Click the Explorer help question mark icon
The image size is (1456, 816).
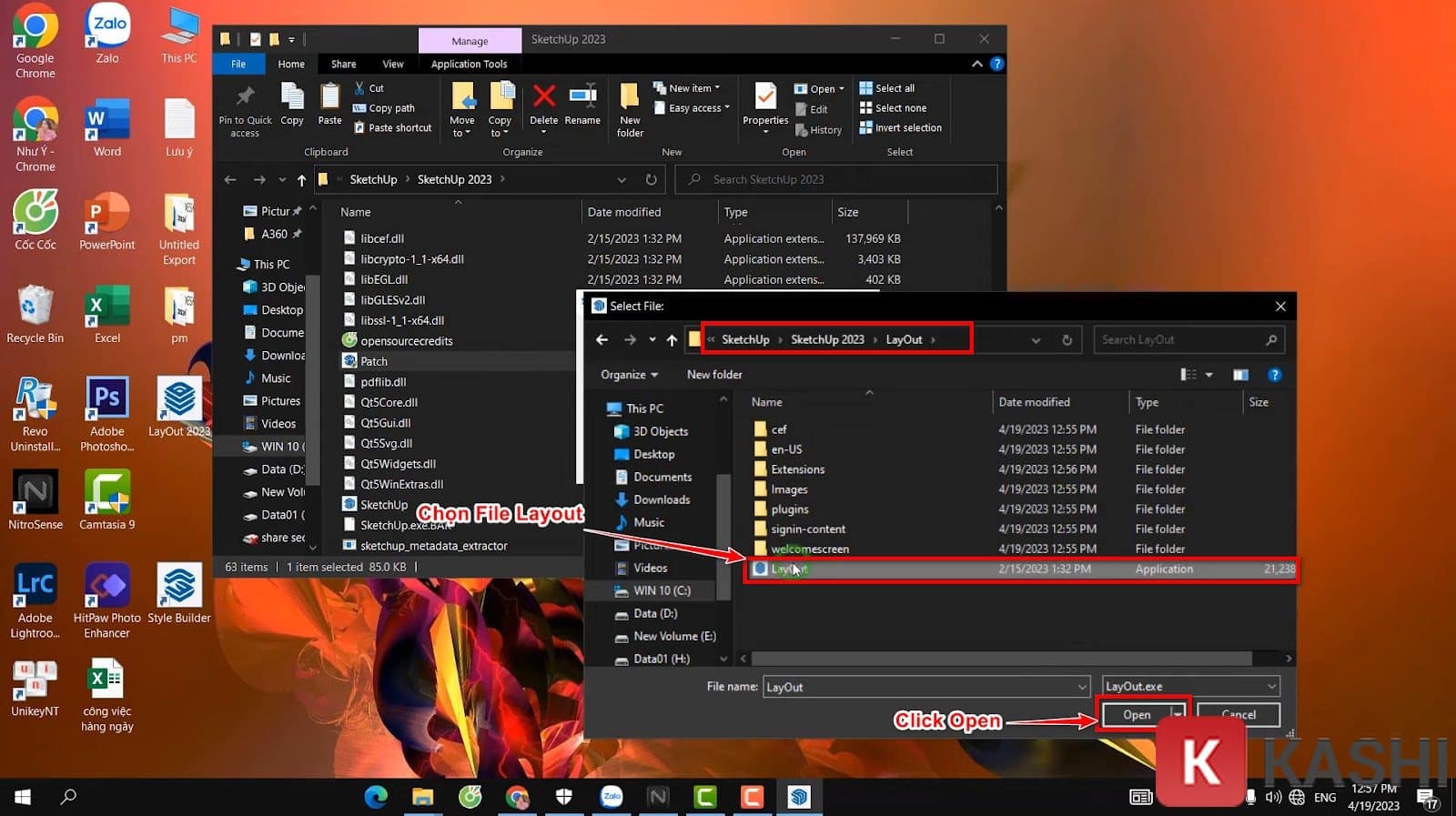tap(997, 64)
